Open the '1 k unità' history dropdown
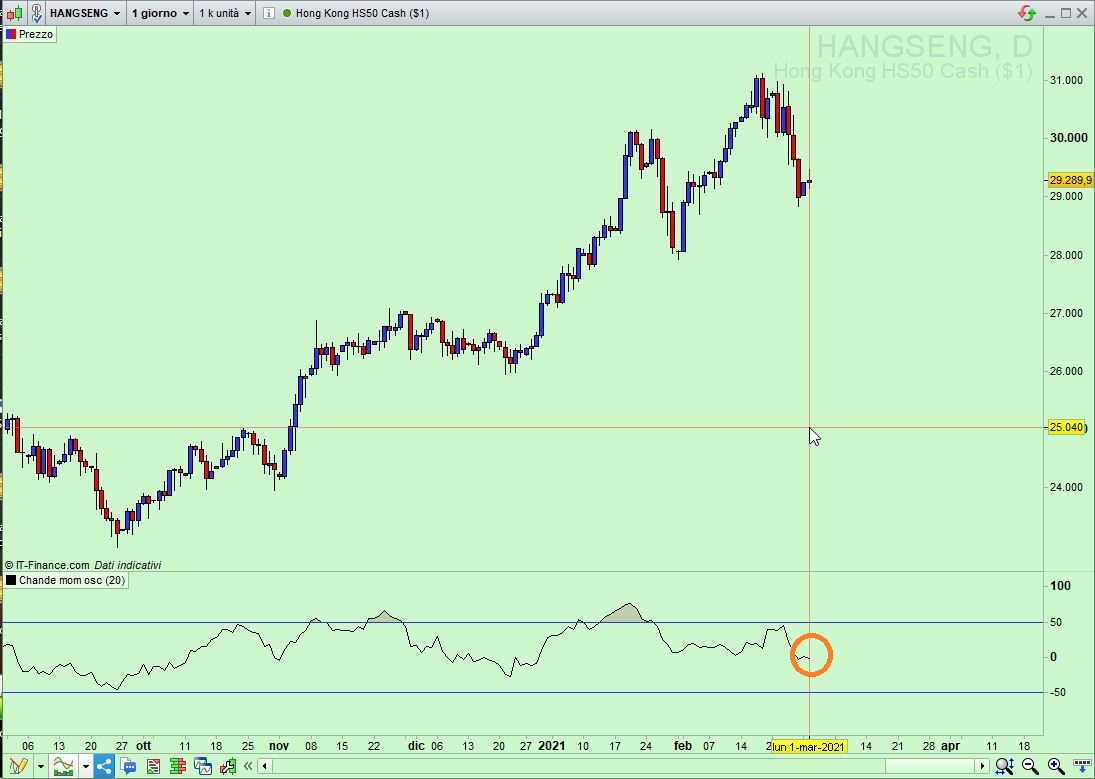The width and height of the screenshot is (1095, 779). [x=225, y=13]
